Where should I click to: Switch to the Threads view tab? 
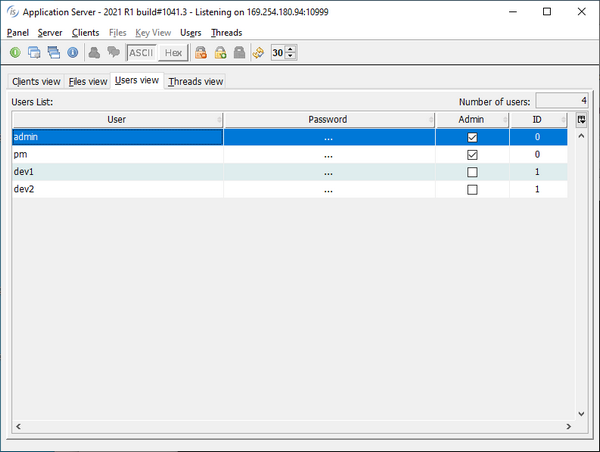tap(195, 82)
